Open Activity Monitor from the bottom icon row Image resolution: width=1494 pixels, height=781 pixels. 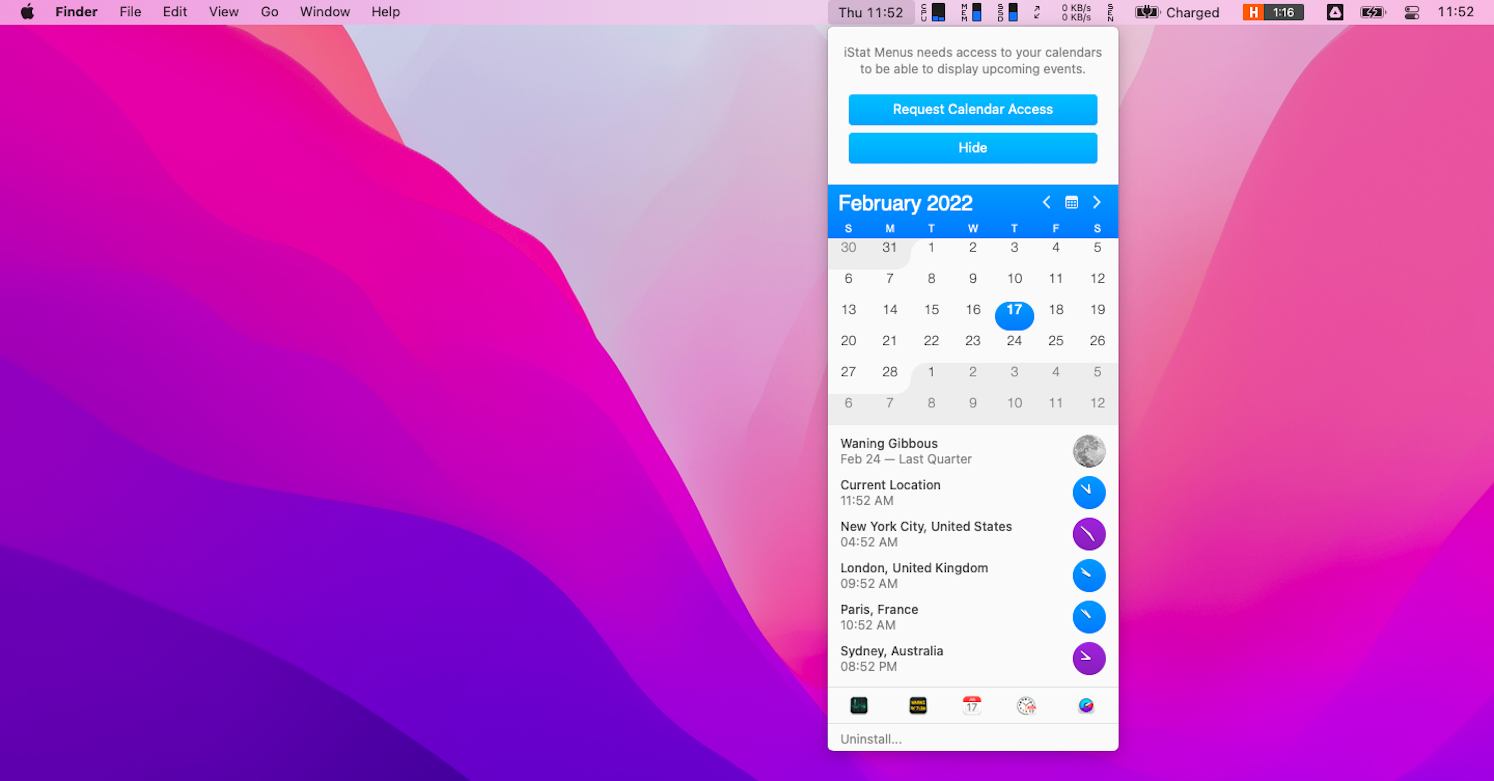coord(859,706)
